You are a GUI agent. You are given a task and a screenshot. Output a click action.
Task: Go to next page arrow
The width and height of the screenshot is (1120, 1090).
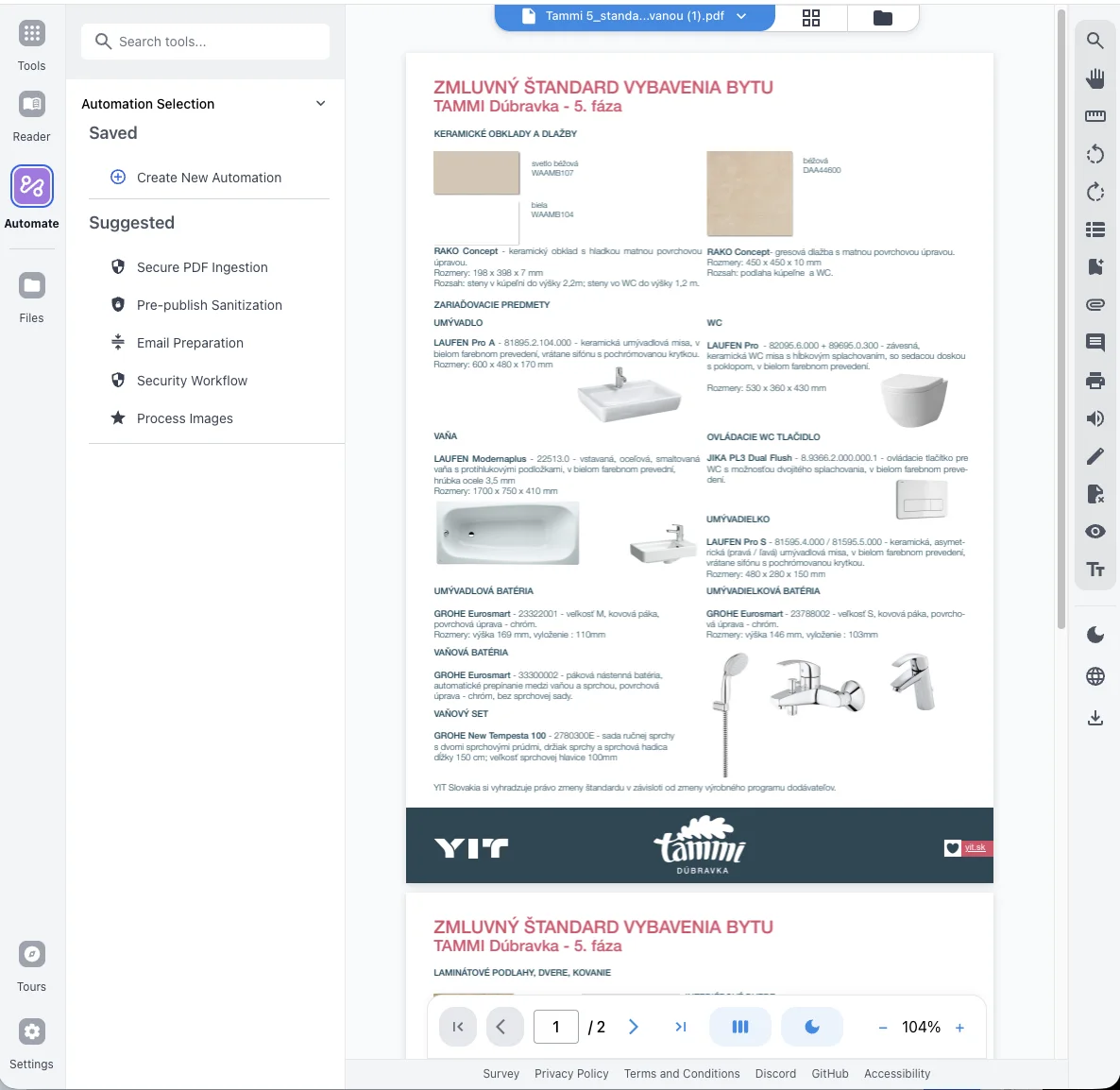point(634,1027)
